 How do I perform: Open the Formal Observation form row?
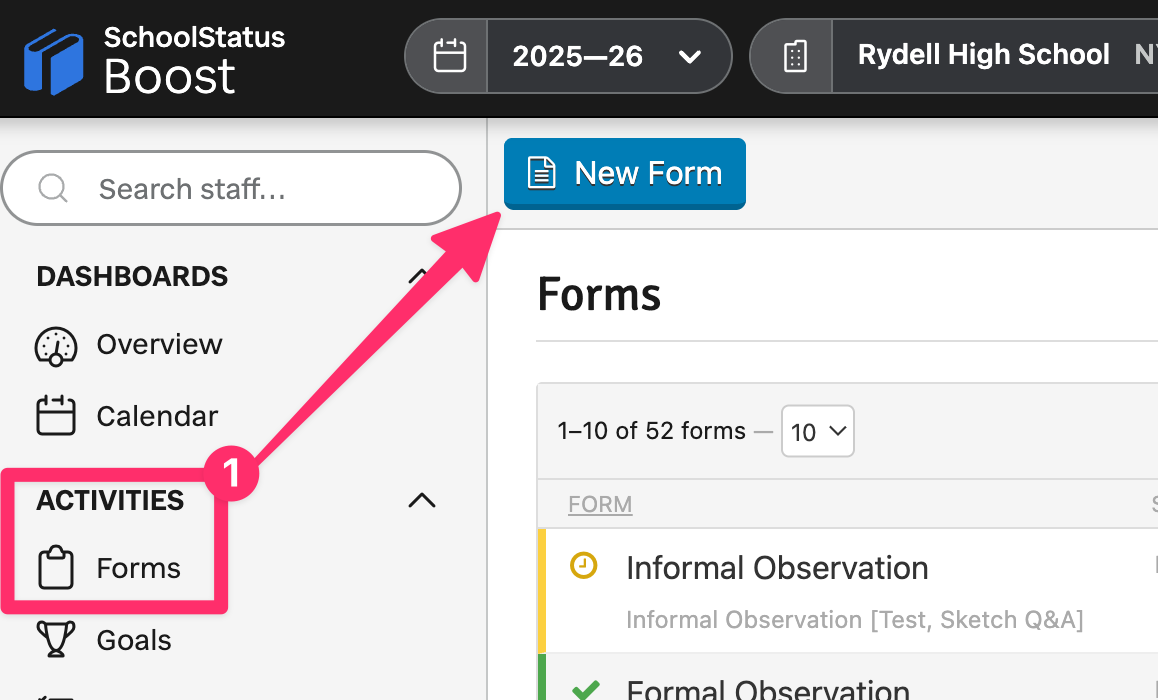pos(848,677)
